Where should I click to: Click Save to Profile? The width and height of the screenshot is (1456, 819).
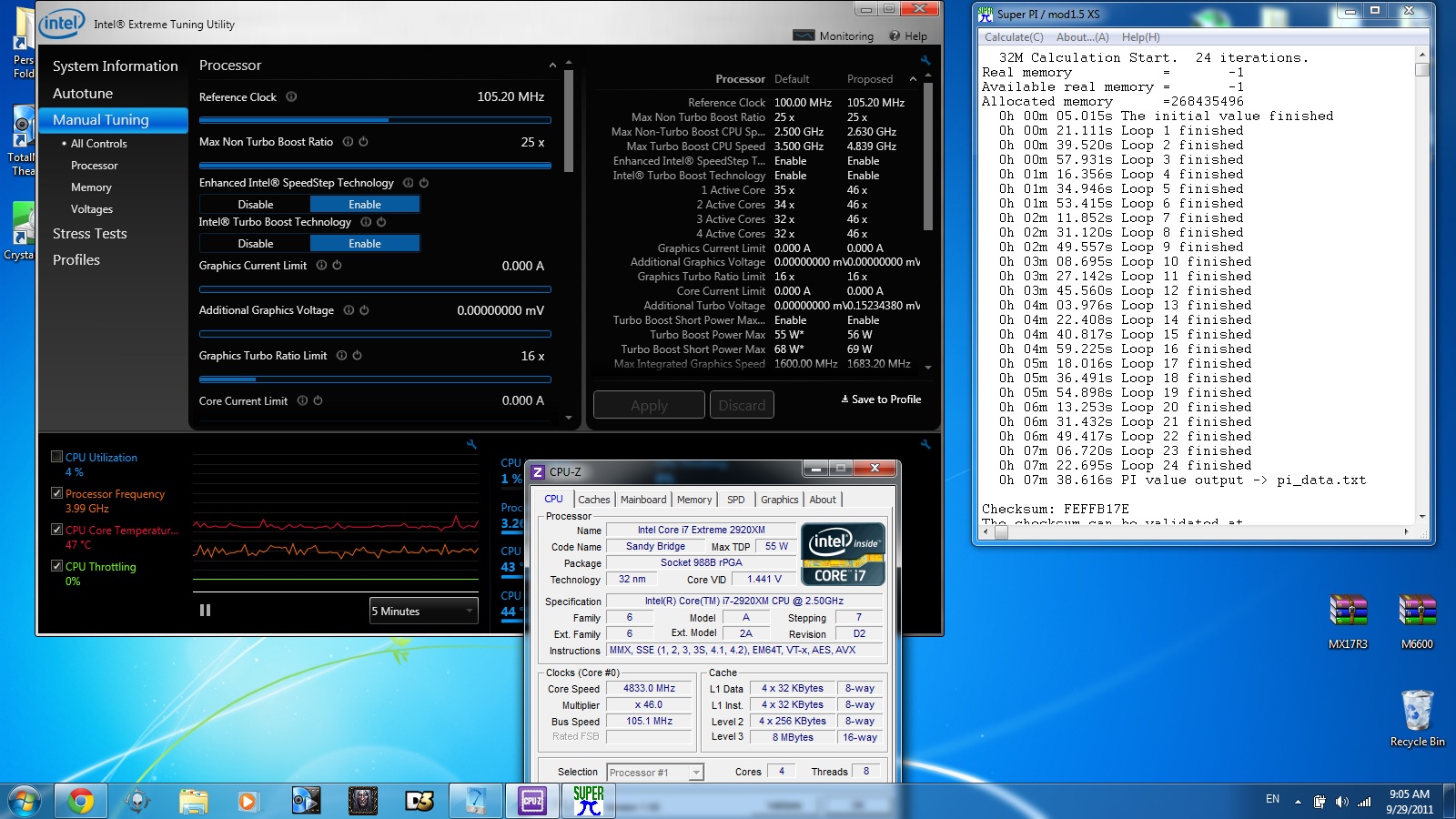click(881, 399)
